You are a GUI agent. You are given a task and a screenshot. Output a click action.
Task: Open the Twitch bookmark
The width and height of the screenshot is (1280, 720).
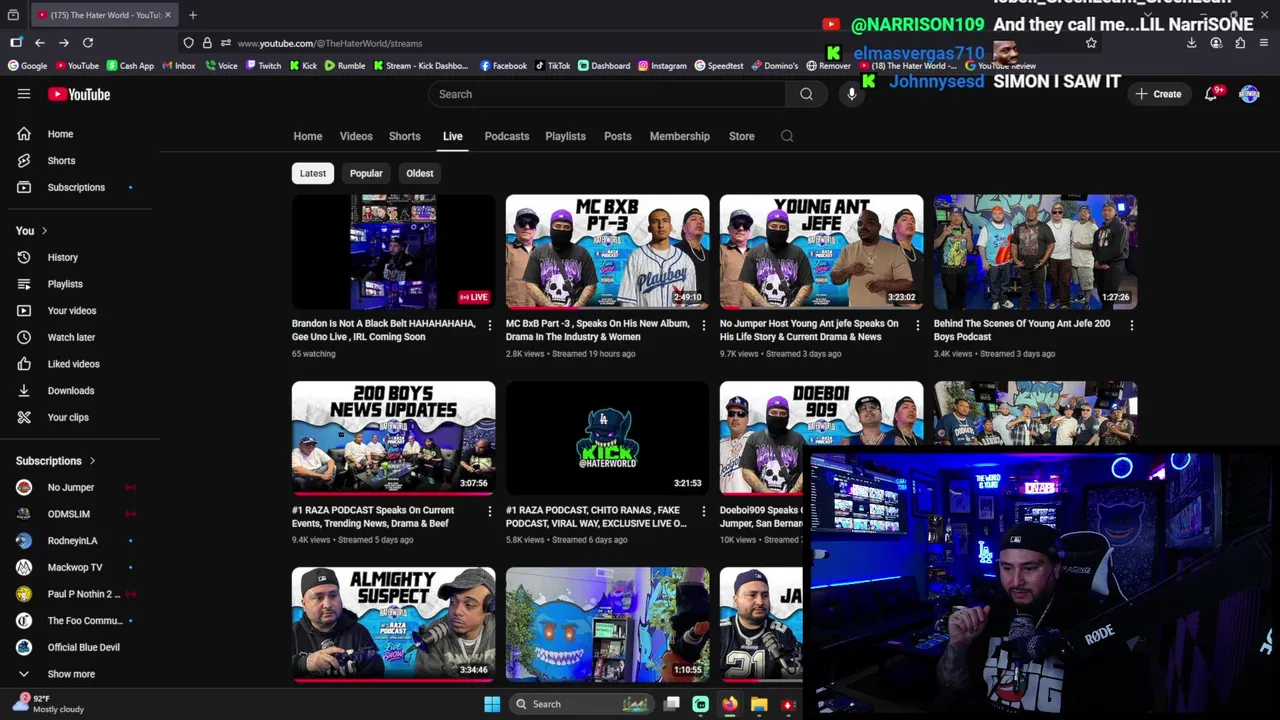(263, 66)
